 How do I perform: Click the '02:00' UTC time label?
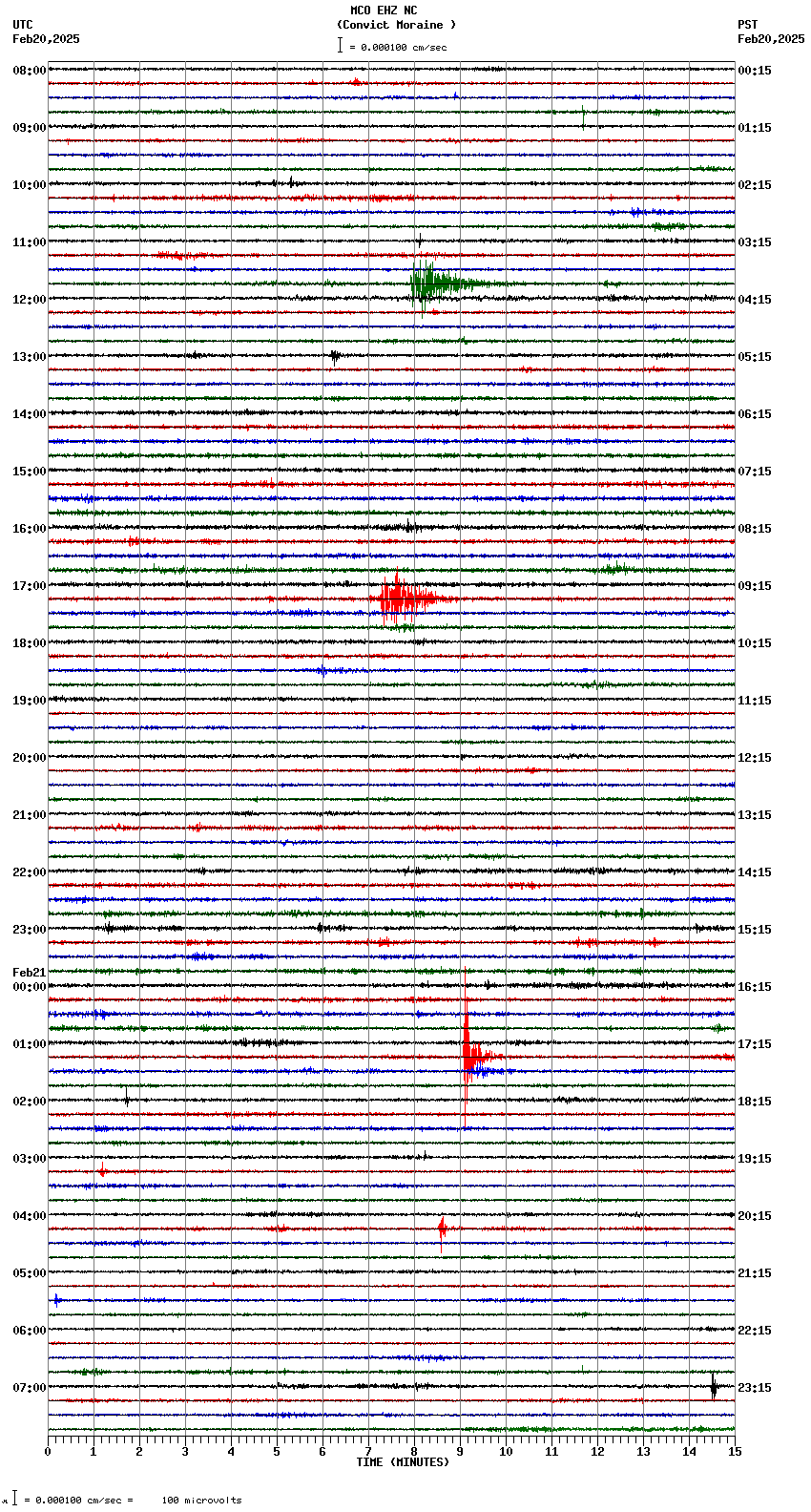tap(29, 1102)
